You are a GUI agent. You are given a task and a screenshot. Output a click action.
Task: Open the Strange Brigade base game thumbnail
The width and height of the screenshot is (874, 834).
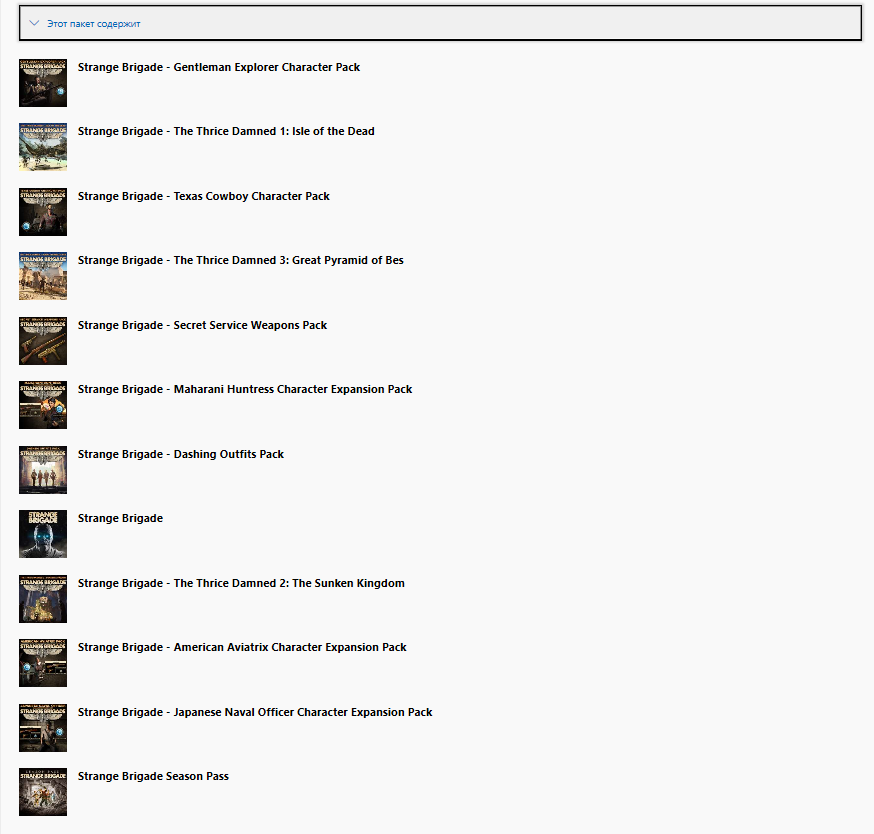(43, 534)
